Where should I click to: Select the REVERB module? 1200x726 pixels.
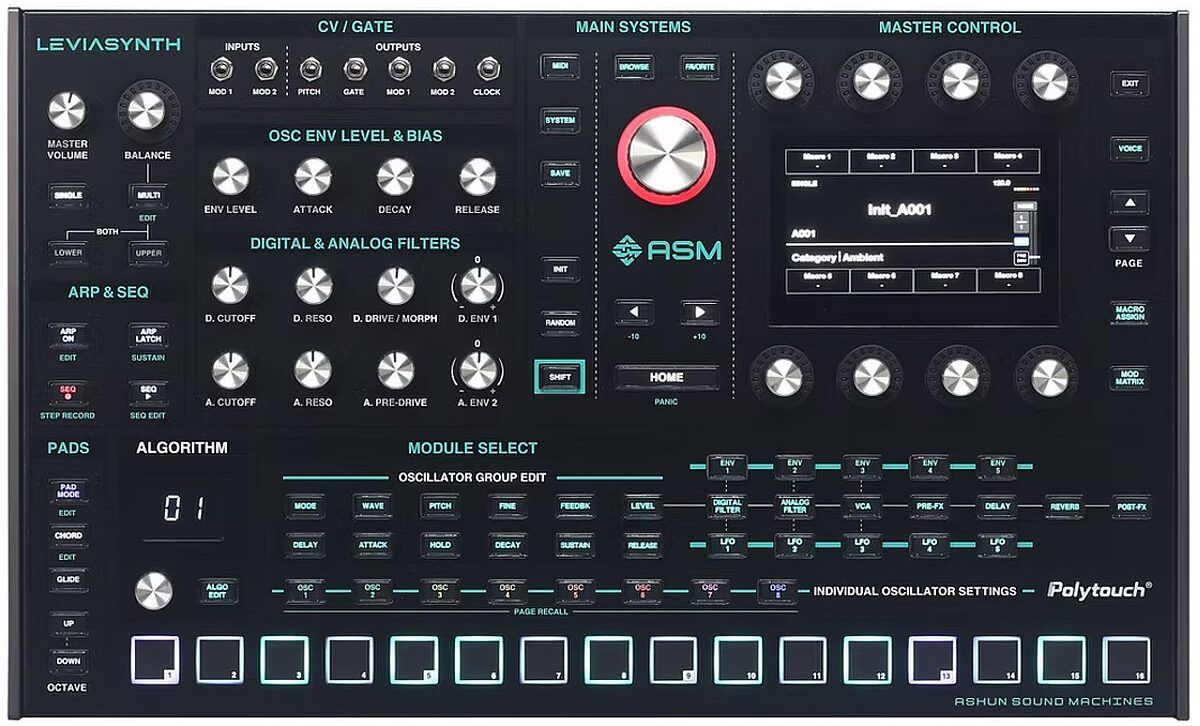(1064, 507)
